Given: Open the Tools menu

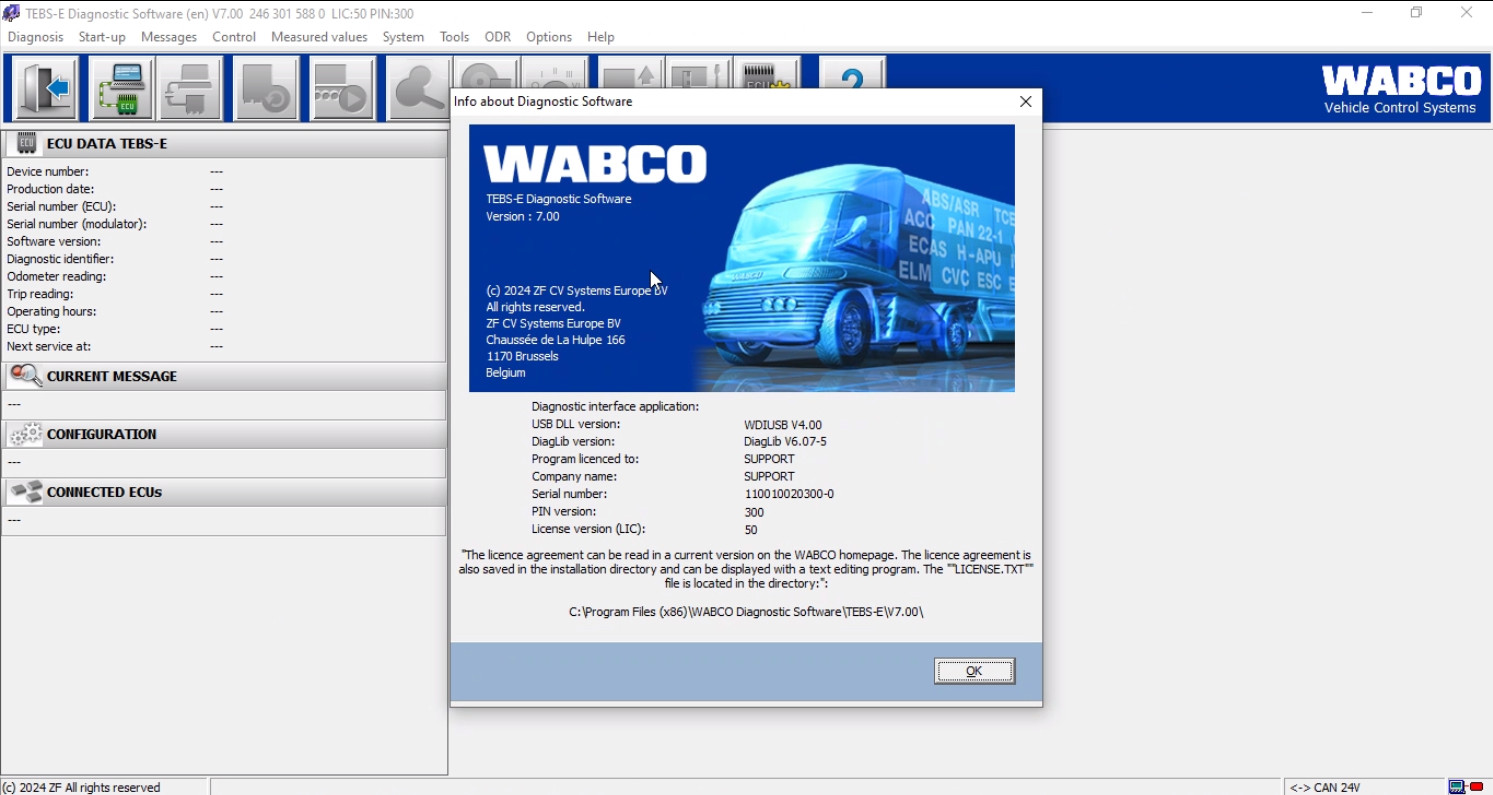Looking at the screenshot, I should pos(454,37).
